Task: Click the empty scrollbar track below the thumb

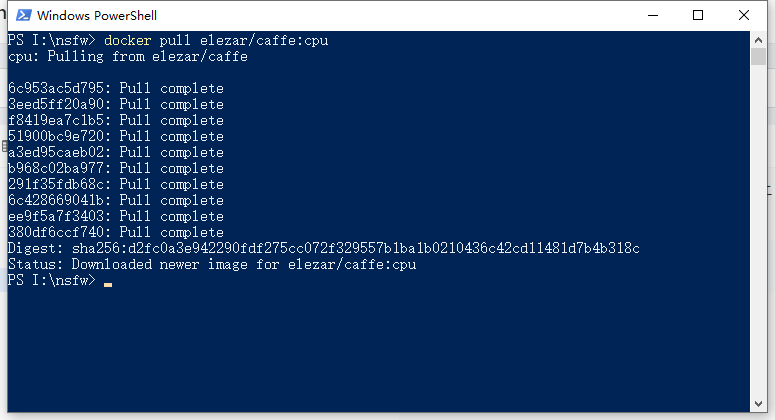Action: click(758, 230)
